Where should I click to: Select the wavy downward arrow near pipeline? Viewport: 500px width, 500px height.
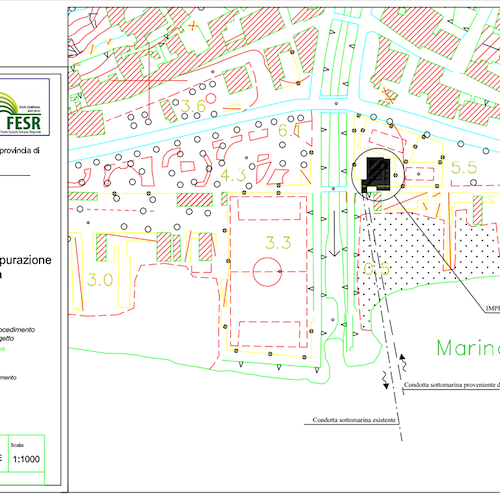coord(385,380)
